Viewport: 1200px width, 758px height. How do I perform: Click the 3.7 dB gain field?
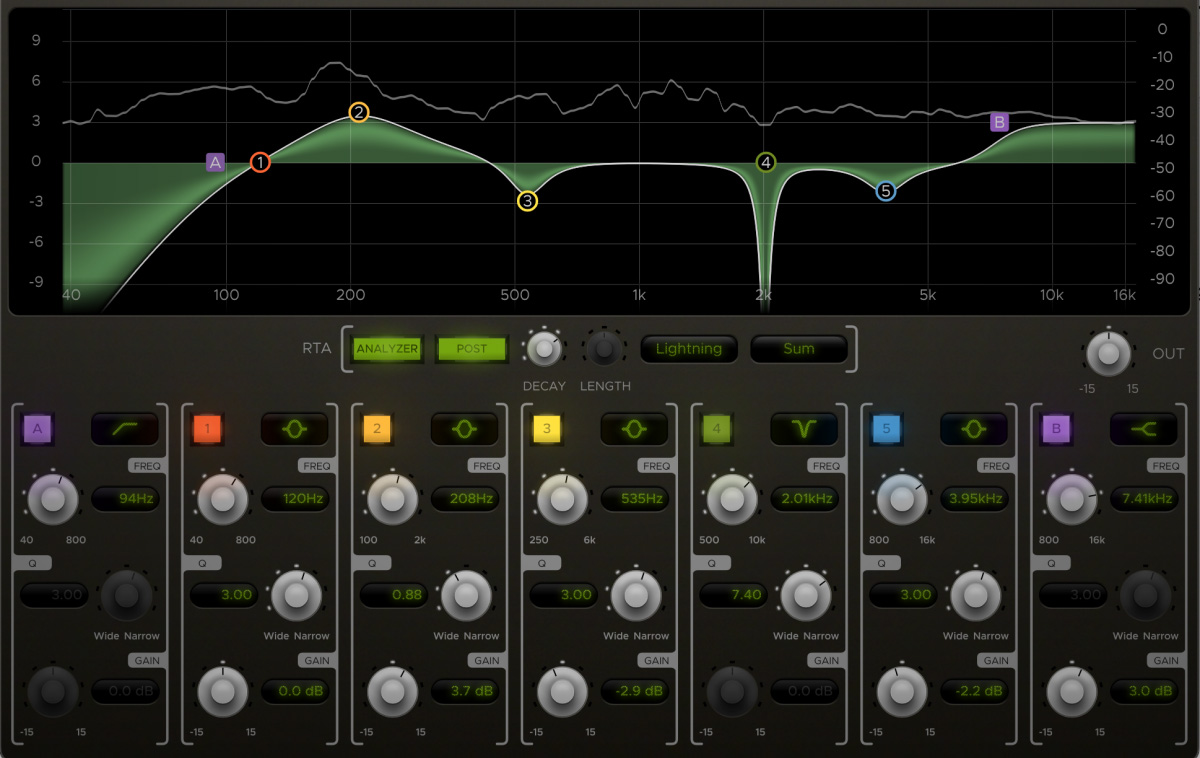point(466,691)
